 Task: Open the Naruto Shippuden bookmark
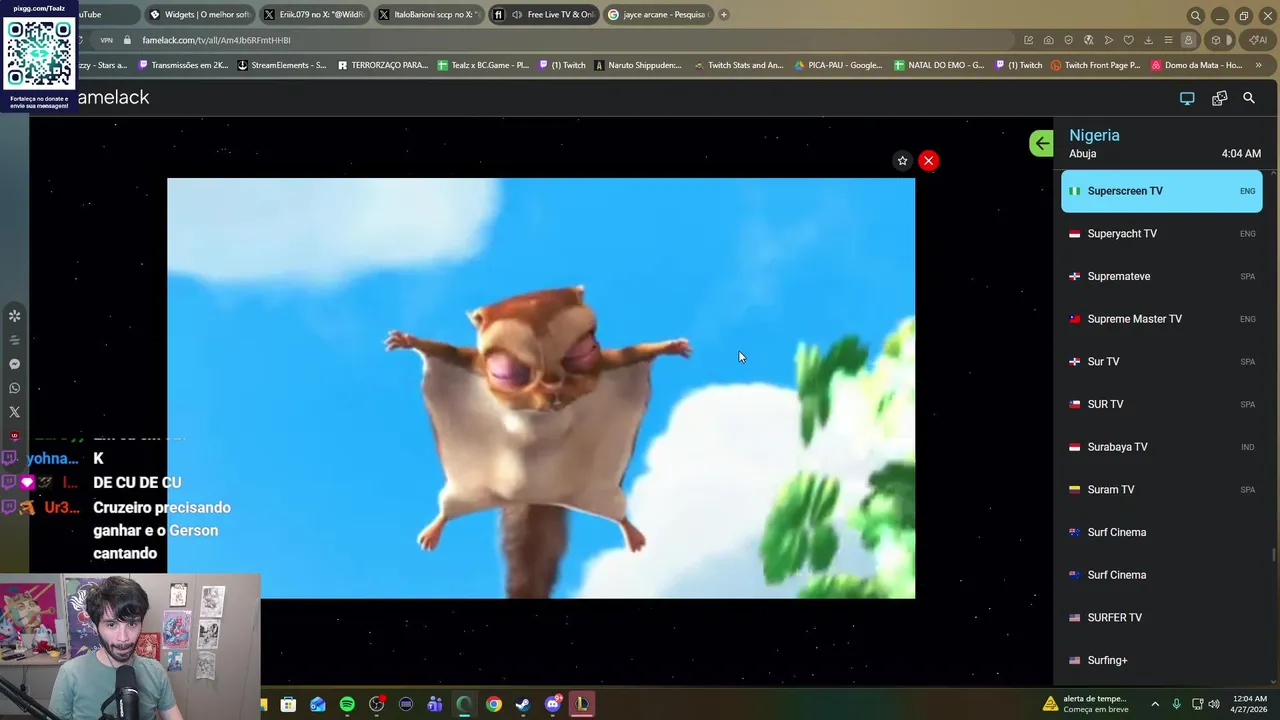[638, 65]
